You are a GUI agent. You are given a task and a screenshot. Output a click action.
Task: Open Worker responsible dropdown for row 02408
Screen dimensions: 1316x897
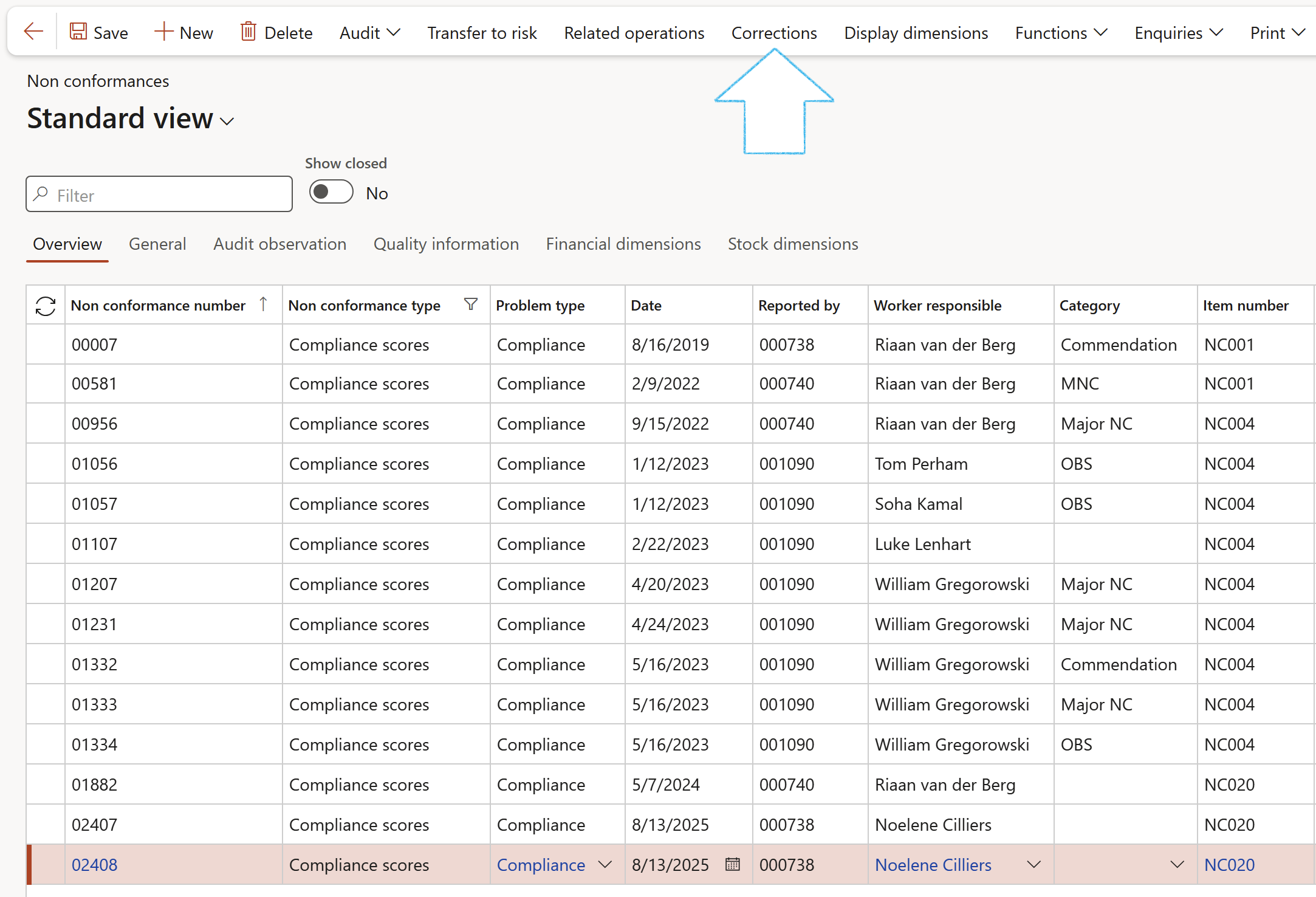(1034, 864)
